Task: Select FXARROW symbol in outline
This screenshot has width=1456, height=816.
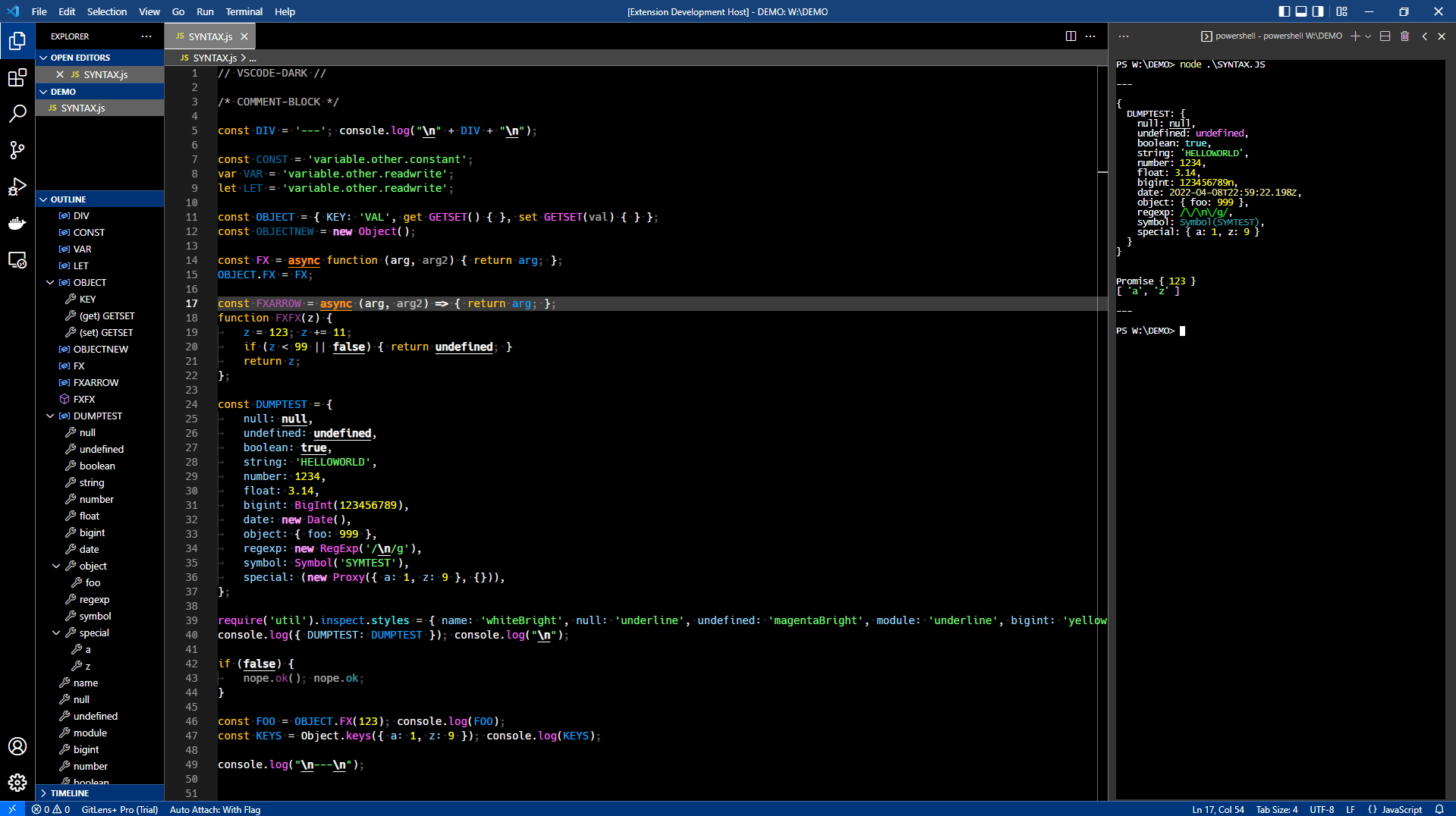Action: point(96,383)
